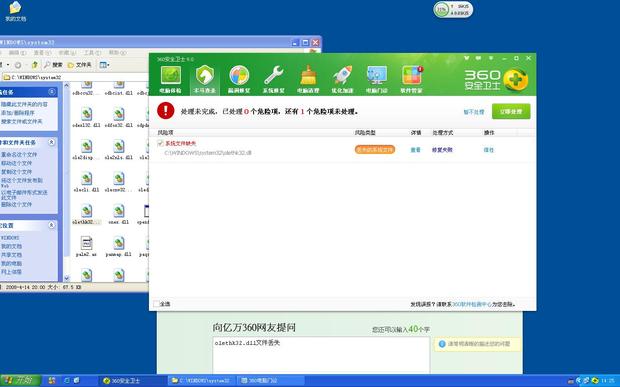Open 系统修复 wrench icon
The width and height of the screenshot is (620, 387).
point(273,79)
